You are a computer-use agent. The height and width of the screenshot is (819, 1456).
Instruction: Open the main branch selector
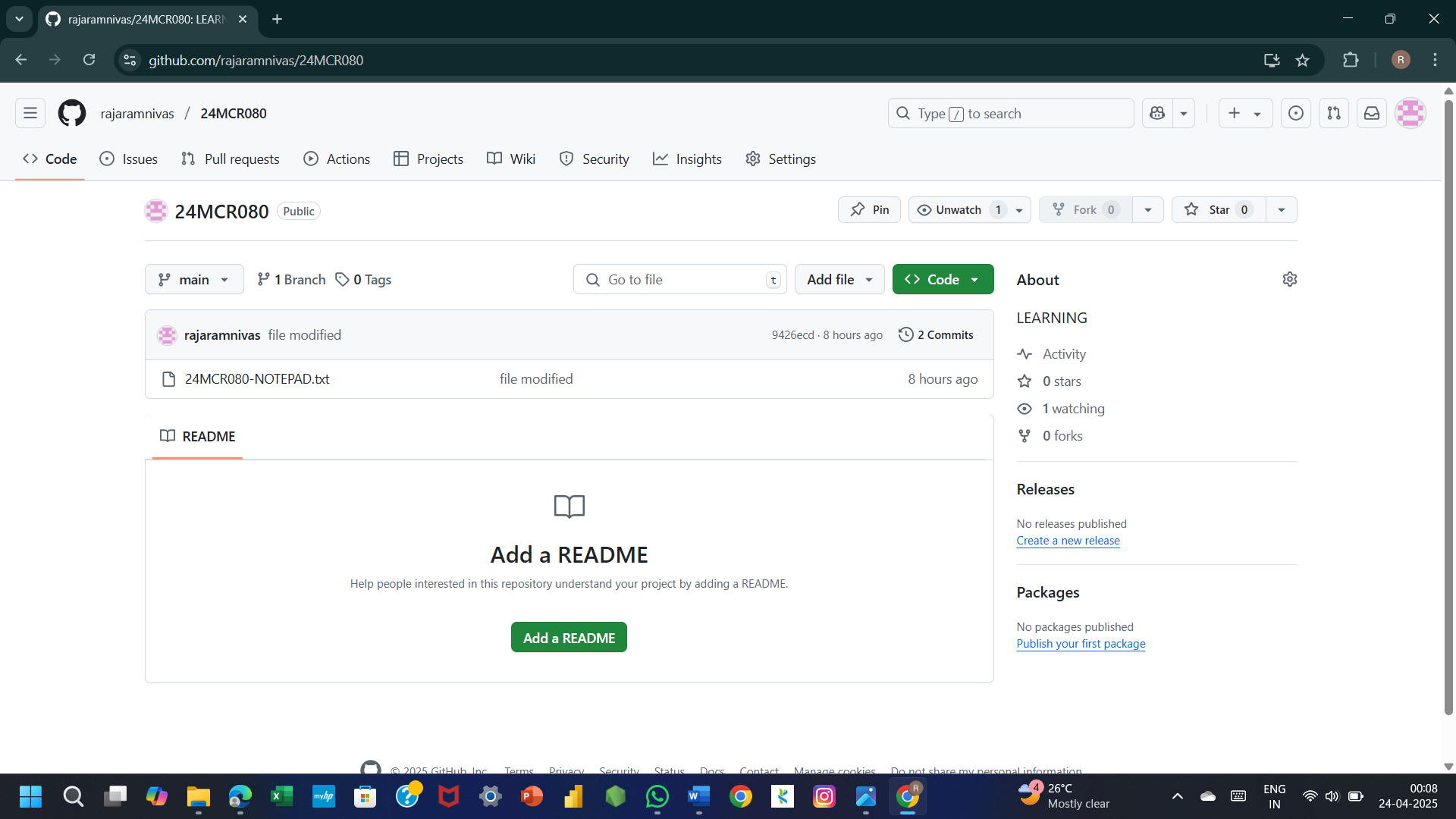(194, 279)
